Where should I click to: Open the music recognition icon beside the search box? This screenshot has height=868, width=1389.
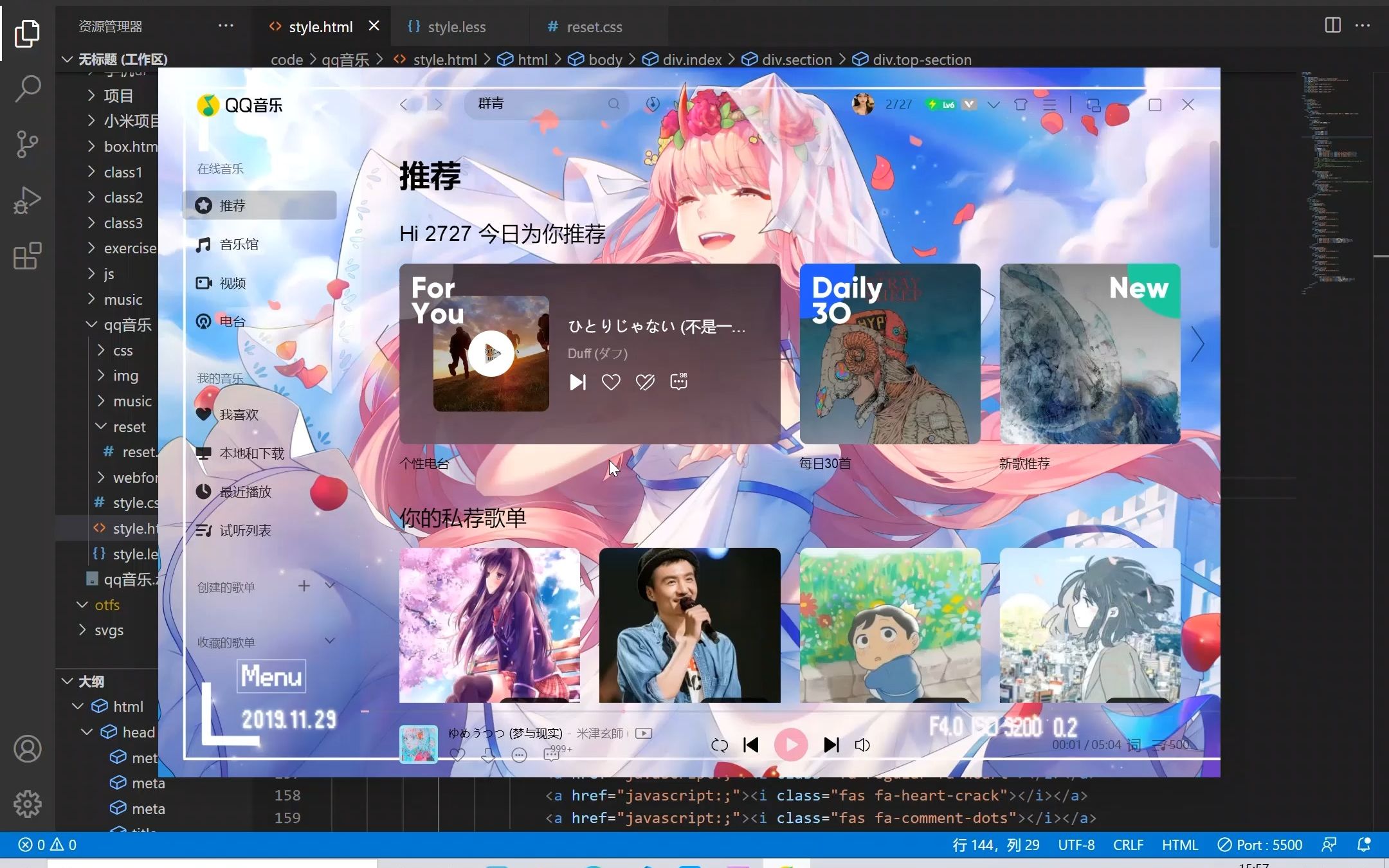click(653, 104)
